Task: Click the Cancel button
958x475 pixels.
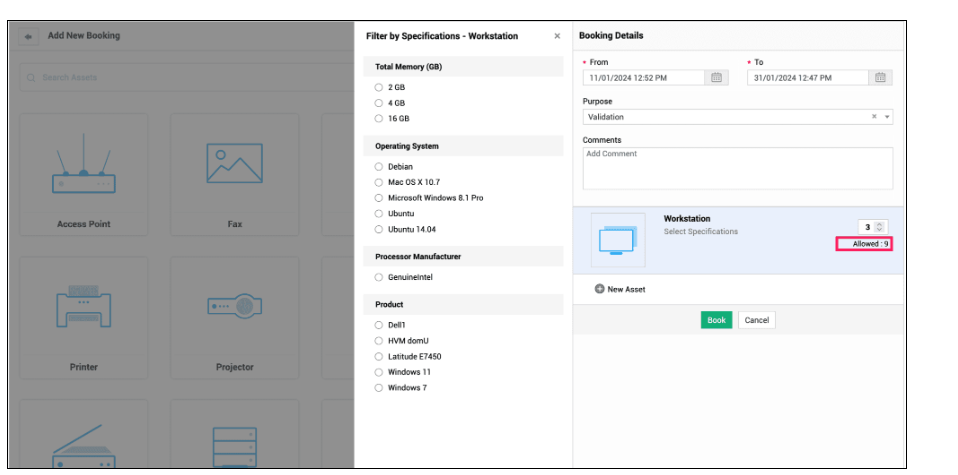Action: pos(757,320)
